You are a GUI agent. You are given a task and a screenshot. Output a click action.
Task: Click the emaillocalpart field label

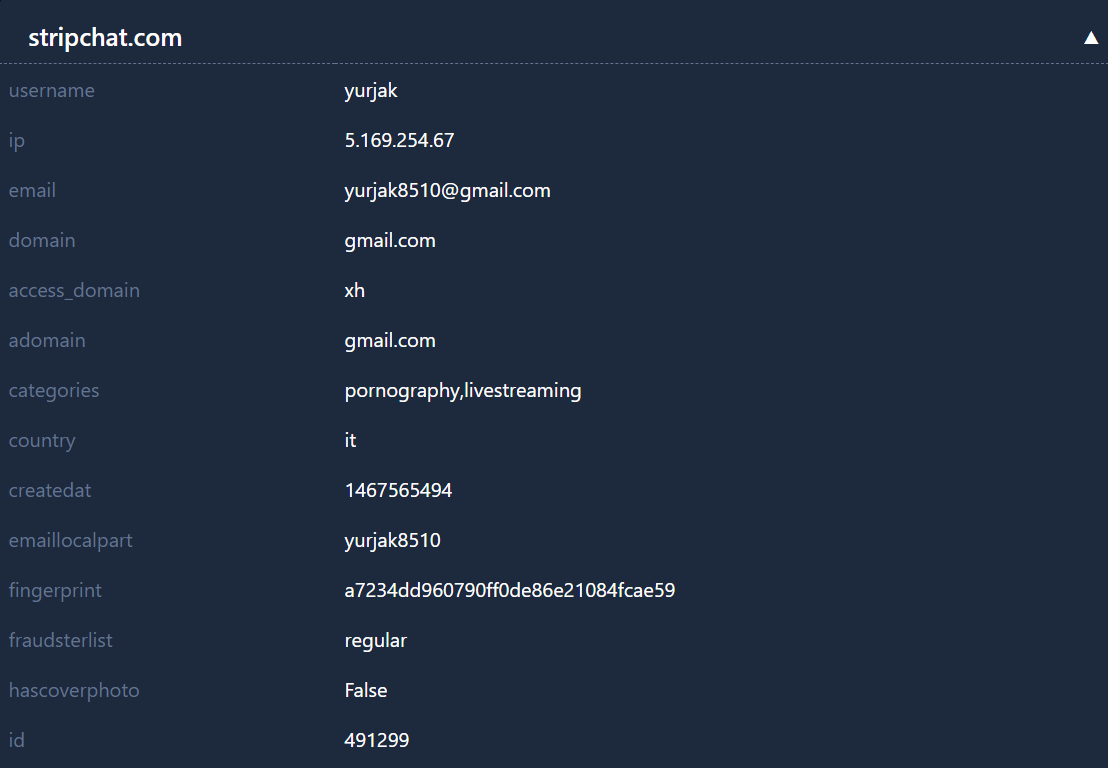pyautogui.click(x=71, y=541)
